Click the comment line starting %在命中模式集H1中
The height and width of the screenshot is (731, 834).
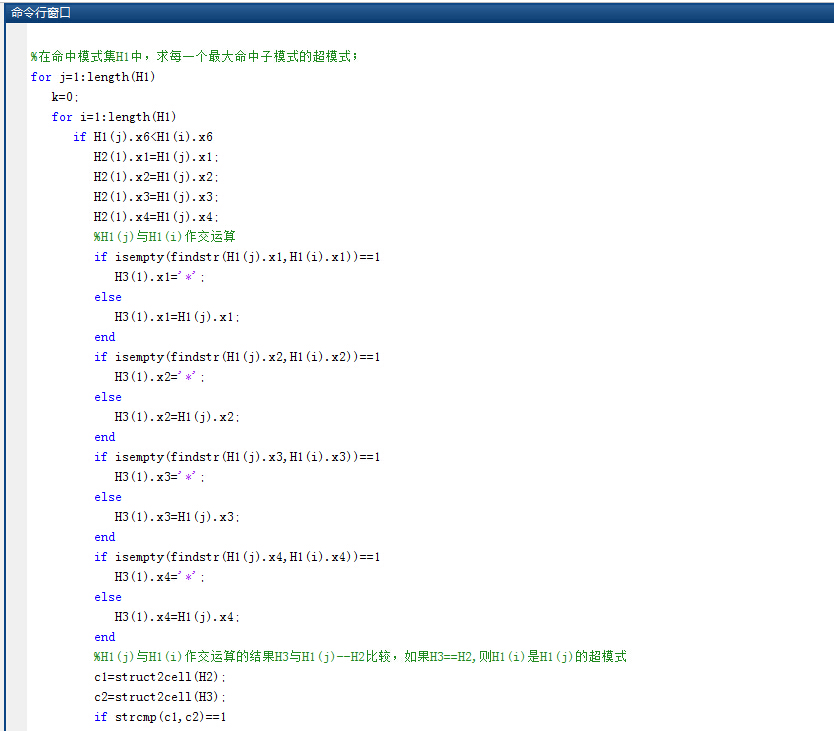coord(194,56)
